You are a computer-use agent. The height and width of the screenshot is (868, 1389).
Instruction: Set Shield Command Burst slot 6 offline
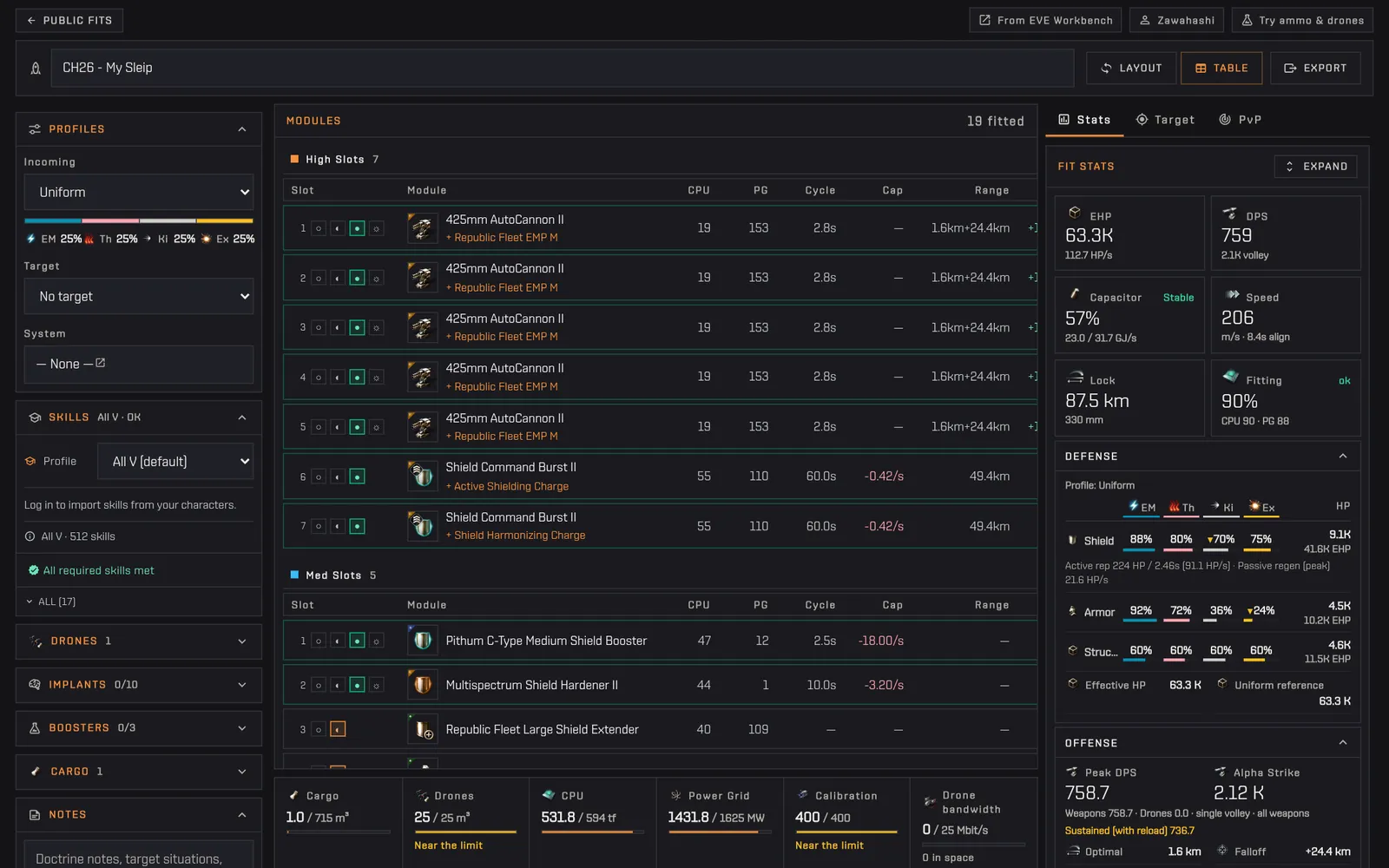point(319,477)
